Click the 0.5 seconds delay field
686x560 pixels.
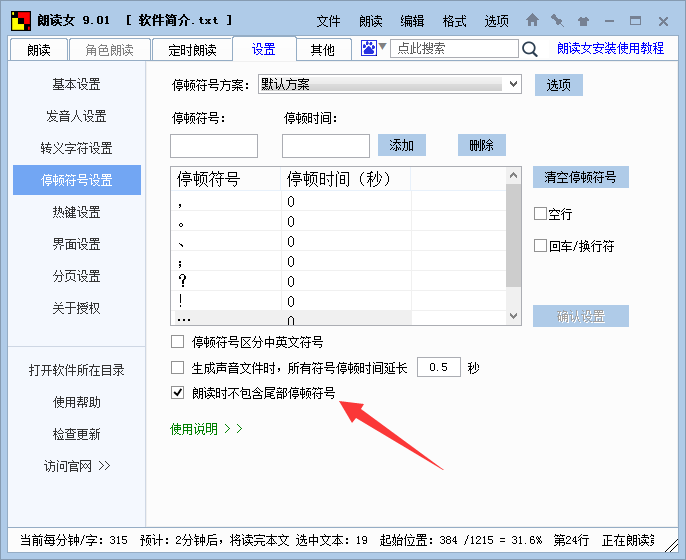click(438, 367)
